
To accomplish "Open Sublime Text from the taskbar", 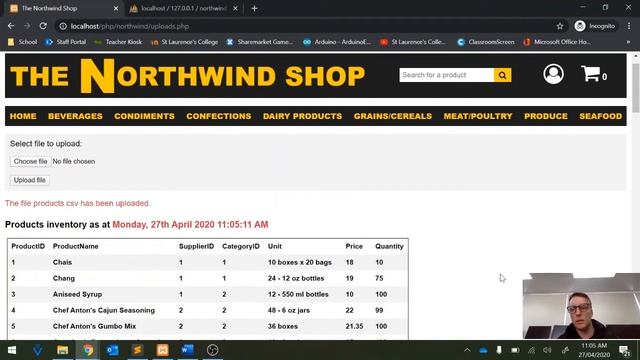I will [138, 350].
